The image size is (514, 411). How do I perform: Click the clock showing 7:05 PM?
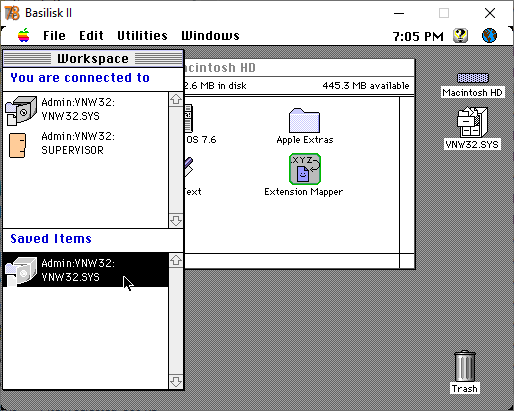pos(418,36)
